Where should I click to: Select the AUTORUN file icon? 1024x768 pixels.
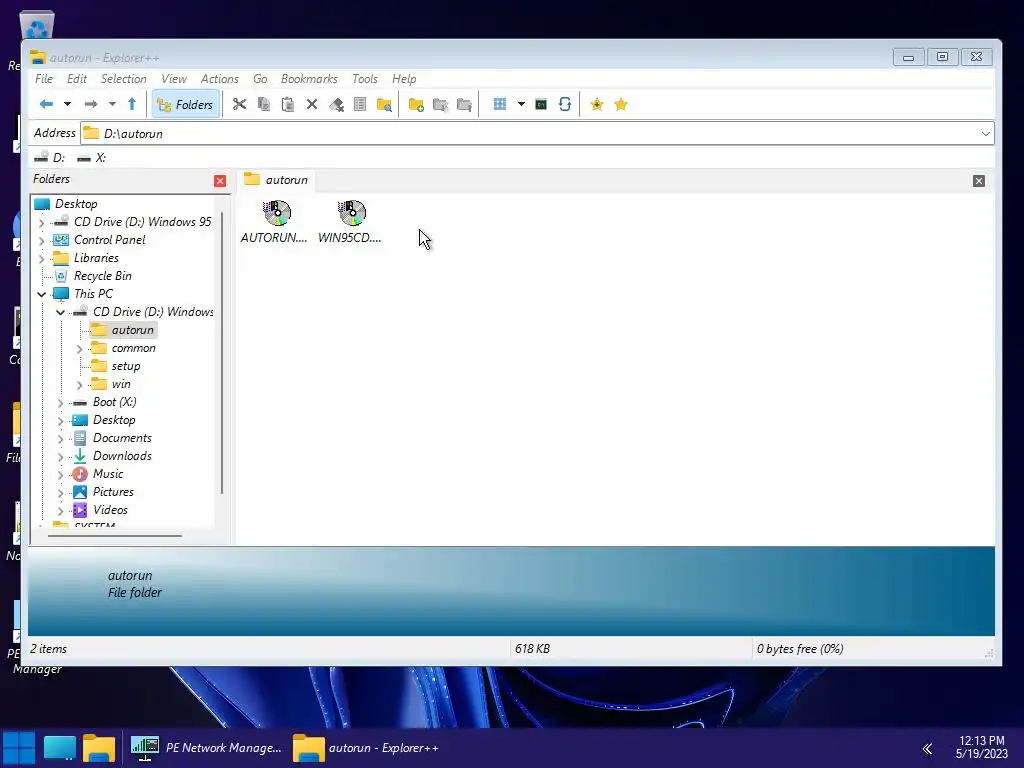(274, 222)
